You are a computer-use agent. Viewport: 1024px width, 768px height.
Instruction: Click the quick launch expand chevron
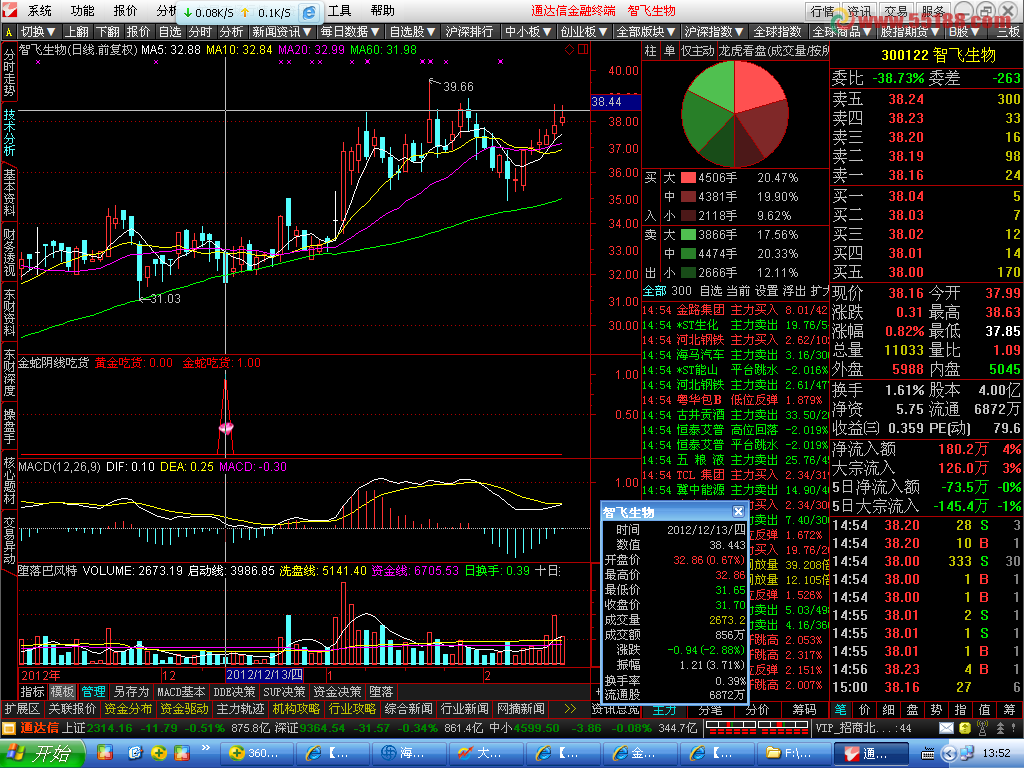(x=206, y=747)
